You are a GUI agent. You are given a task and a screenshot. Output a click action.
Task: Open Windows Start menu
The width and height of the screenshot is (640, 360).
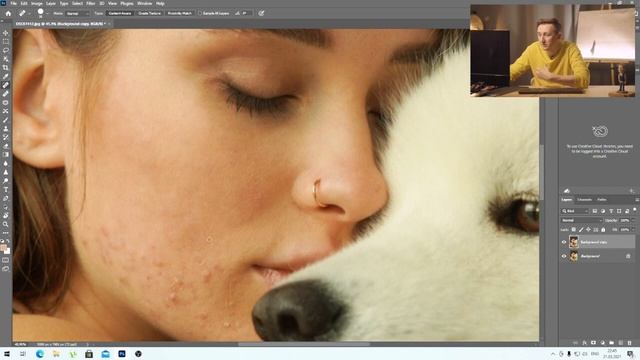coord(7,354)
